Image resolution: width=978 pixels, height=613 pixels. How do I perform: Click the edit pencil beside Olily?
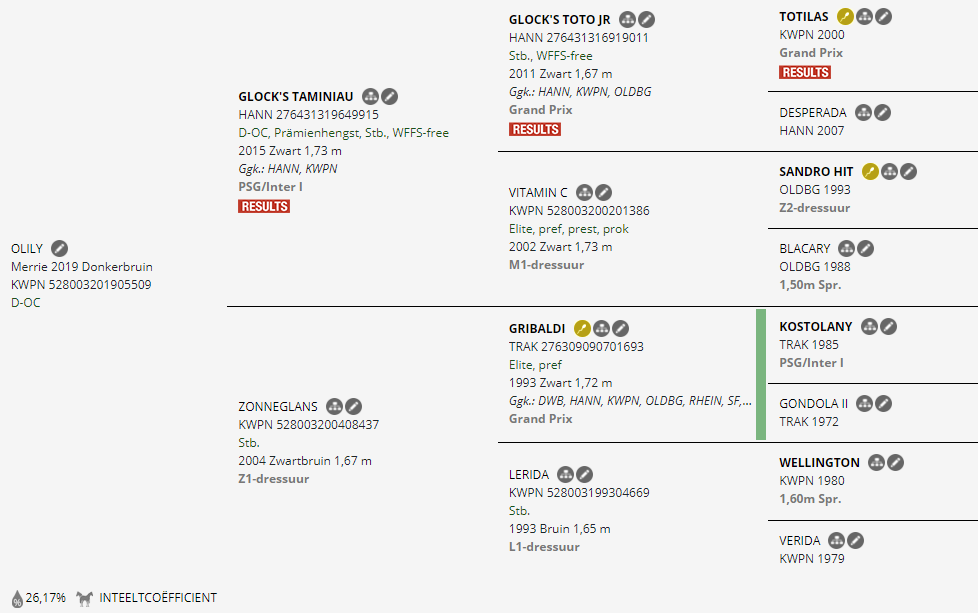(x=59, y=248)
